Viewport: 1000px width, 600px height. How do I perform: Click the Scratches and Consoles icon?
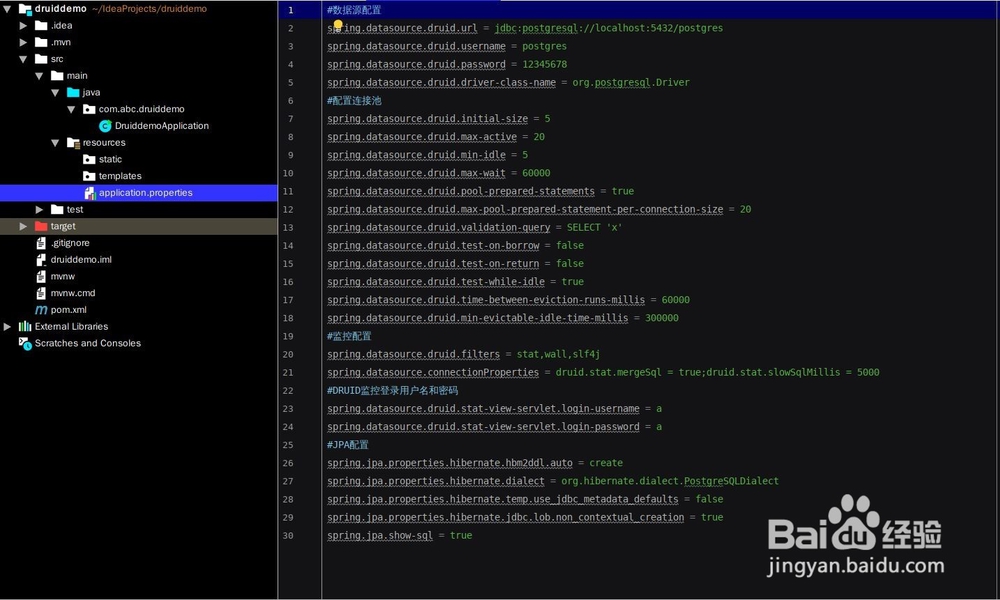(x=25, y=343)
